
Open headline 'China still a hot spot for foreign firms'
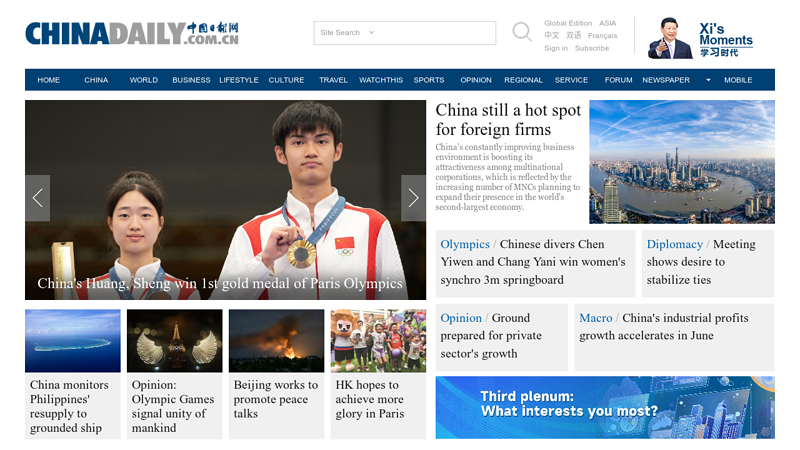point(508,119)
